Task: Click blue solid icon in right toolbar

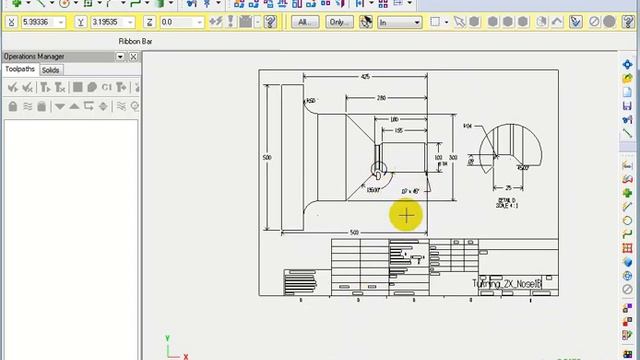Action: pyautogui.click(x=627, y=262)
